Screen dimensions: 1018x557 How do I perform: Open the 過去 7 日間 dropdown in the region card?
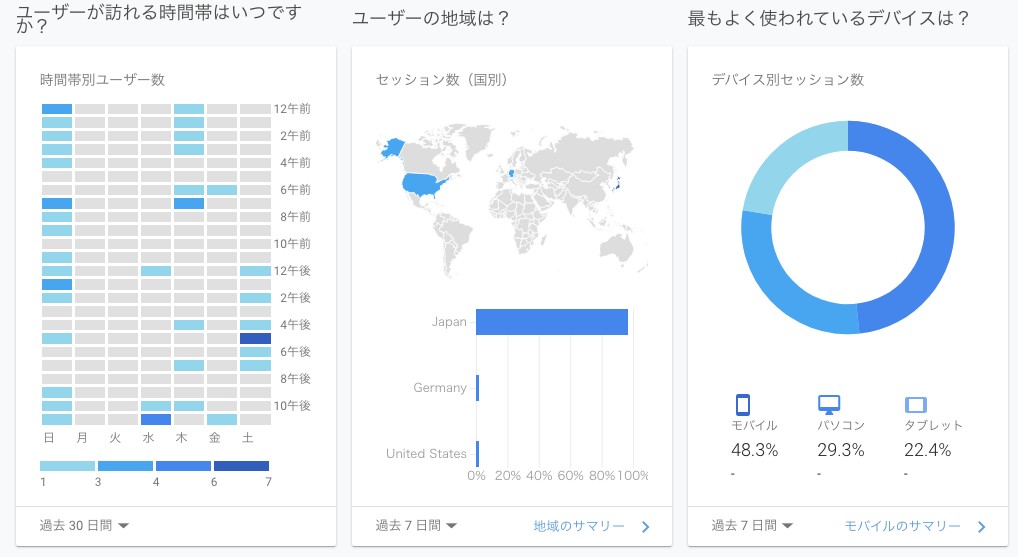416,525
